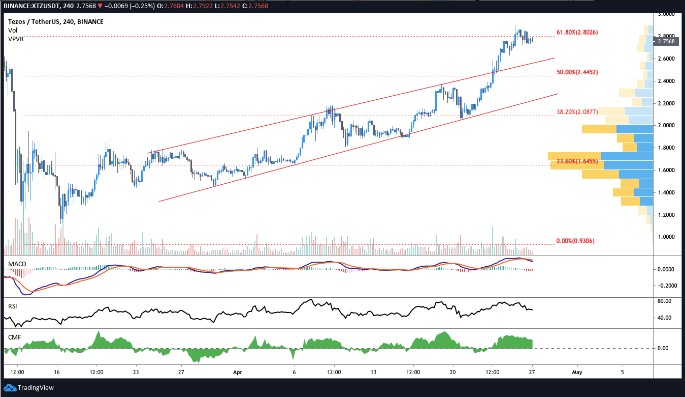Click the 50.00% (2.4452) Fibonacci label
Viewport: 685px width, 397px height.
tap(577, 72)
